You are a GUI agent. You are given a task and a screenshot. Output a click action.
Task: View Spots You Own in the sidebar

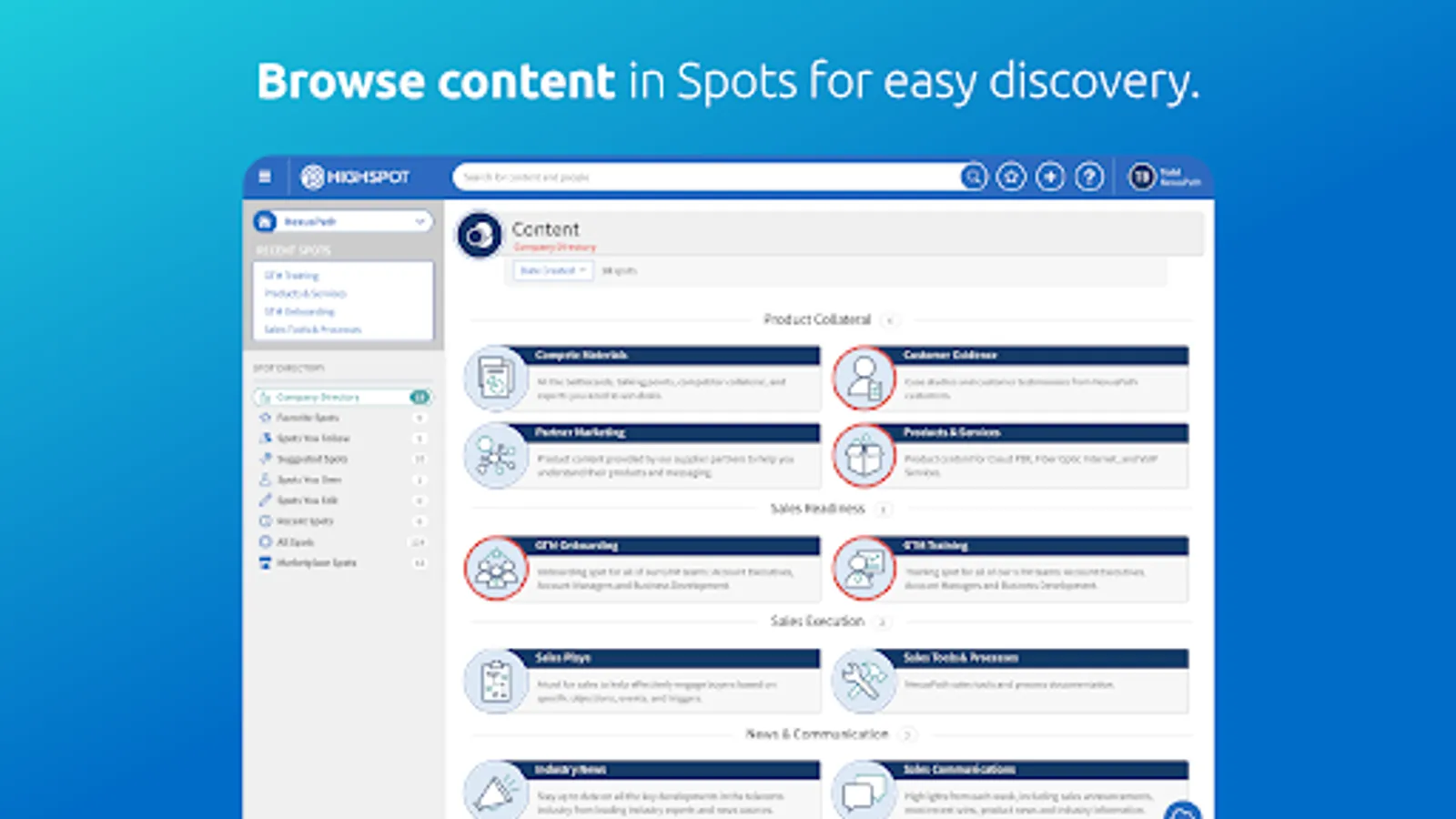click(342, 480)
